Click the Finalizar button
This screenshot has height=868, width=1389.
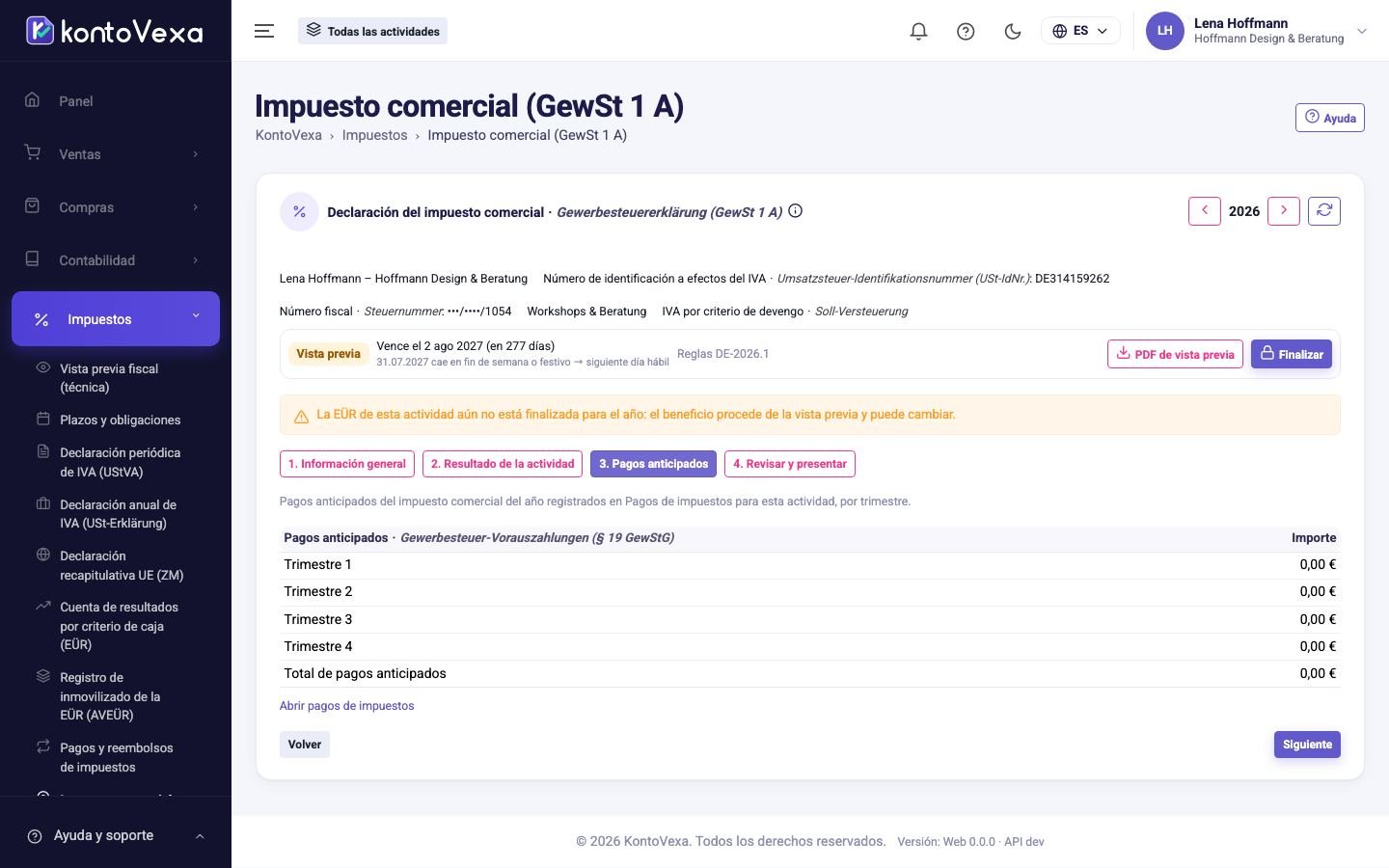point(1292,354)
